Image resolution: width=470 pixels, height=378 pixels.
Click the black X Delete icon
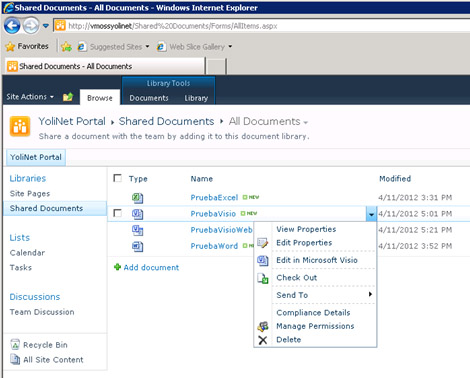[x=263, y=340]
